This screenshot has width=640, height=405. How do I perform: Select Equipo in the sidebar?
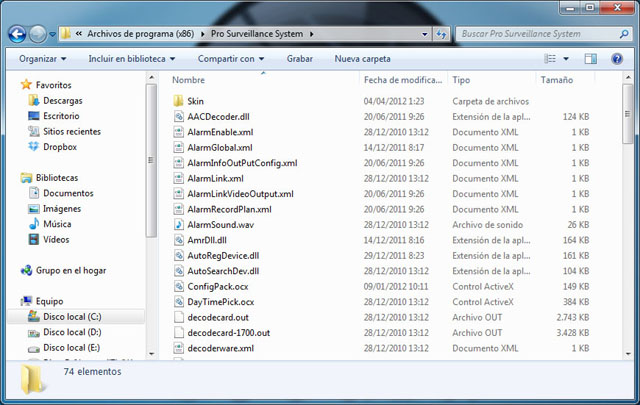click(49, 301)
